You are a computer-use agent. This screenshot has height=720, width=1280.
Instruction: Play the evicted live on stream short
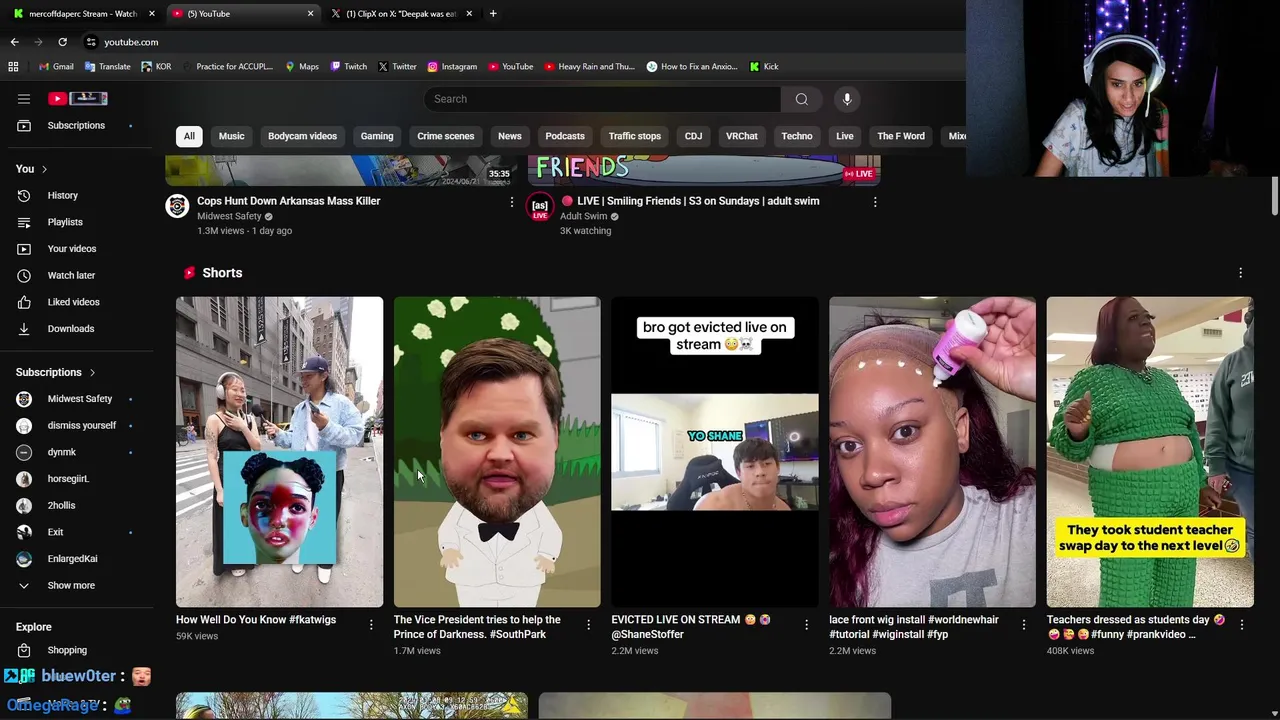pyautogui.click(x=715, y=452)
